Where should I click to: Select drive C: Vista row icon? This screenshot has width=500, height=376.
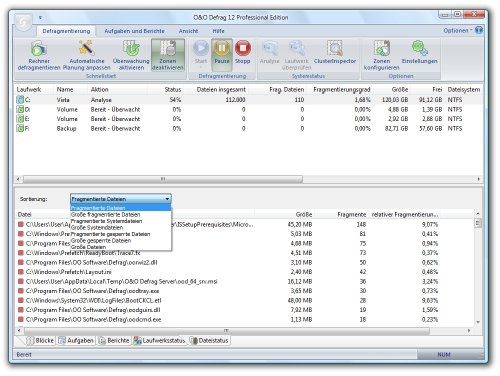(x=20, y=100)
